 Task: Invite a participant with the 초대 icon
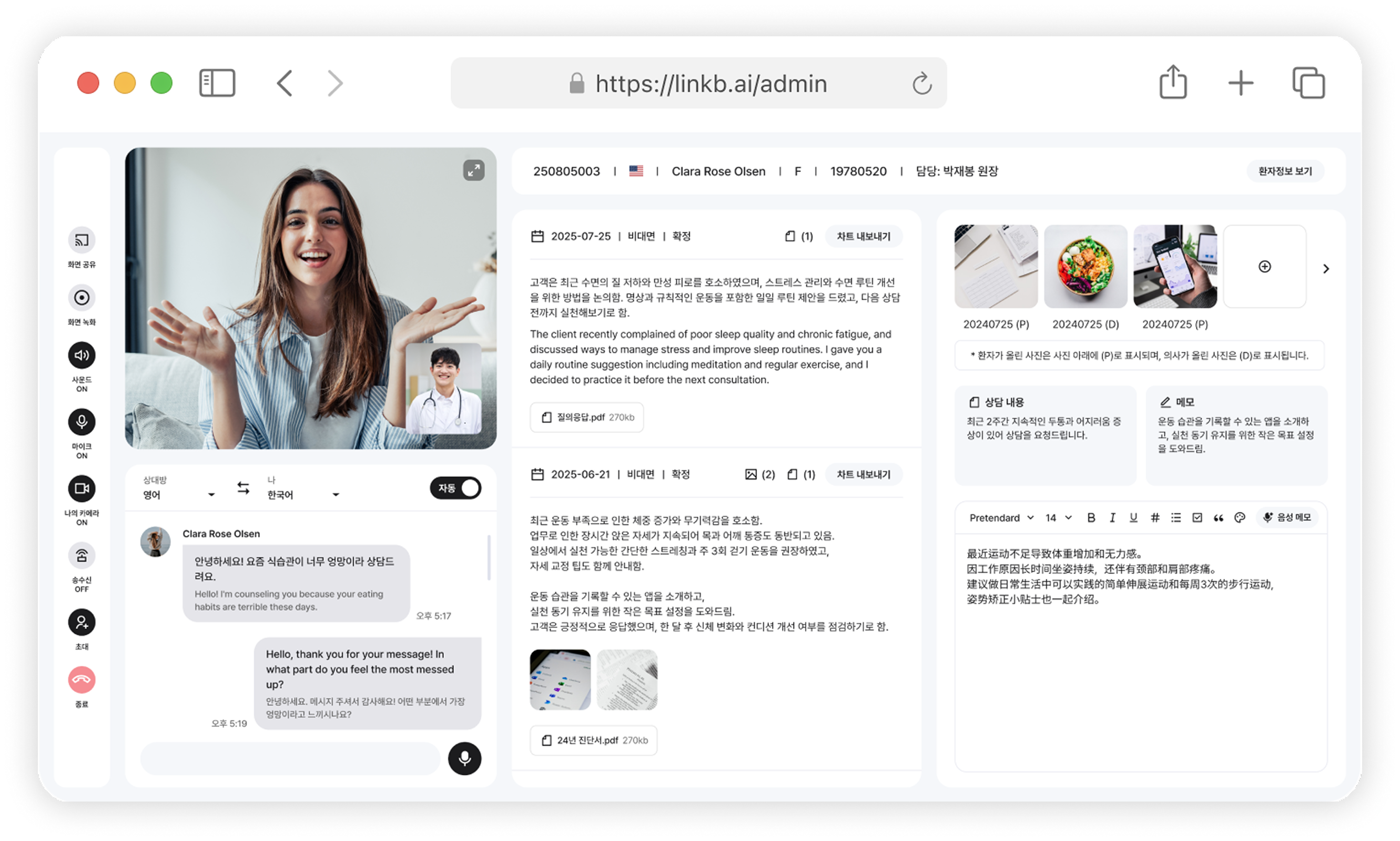click(x=82, y=623)
